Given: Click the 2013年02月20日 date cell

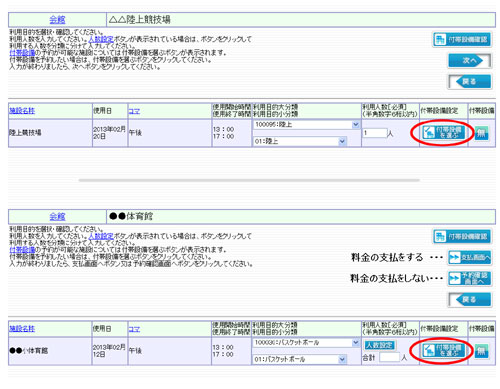Looking at the screenshot, I should pyautogui.click(x=109, y=133).
